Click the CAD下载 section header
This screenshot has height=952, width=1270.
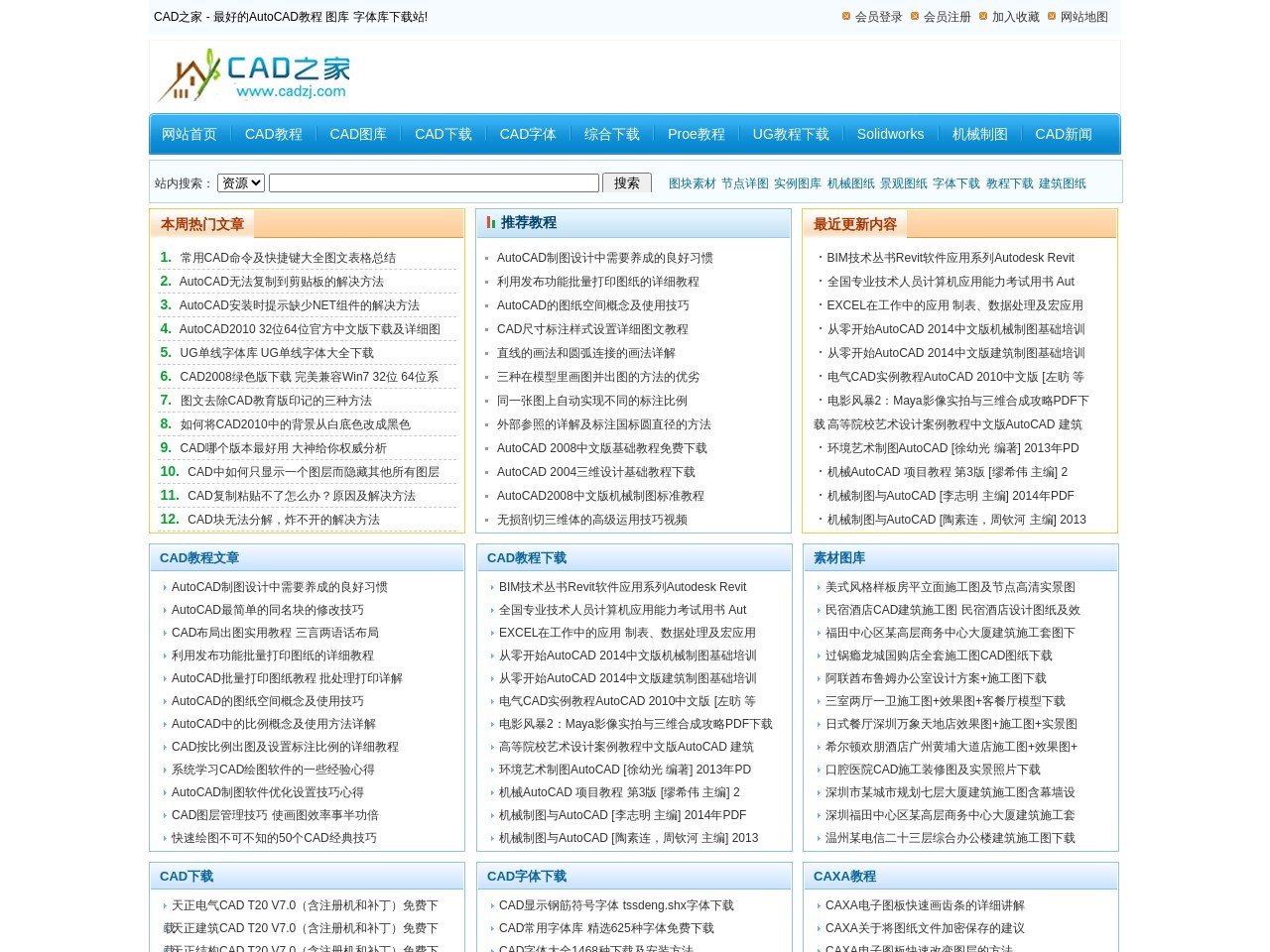[187, 877]
